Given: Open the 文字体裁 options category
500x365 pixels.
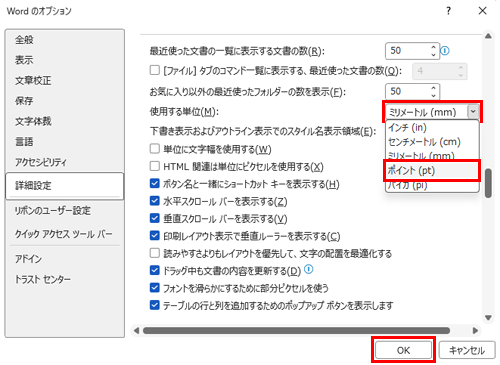Looking at the screenshot, I should coord(65,121).
